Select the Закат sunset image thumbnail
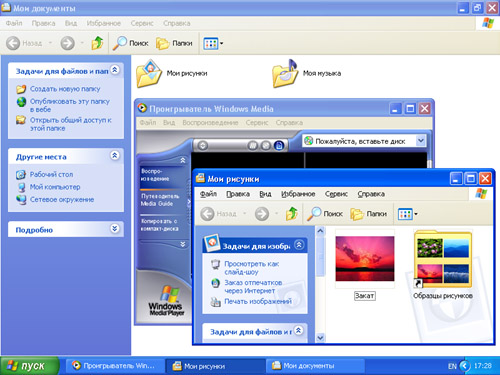The width and height of the screenshot is (500, 375). point(365,259)
